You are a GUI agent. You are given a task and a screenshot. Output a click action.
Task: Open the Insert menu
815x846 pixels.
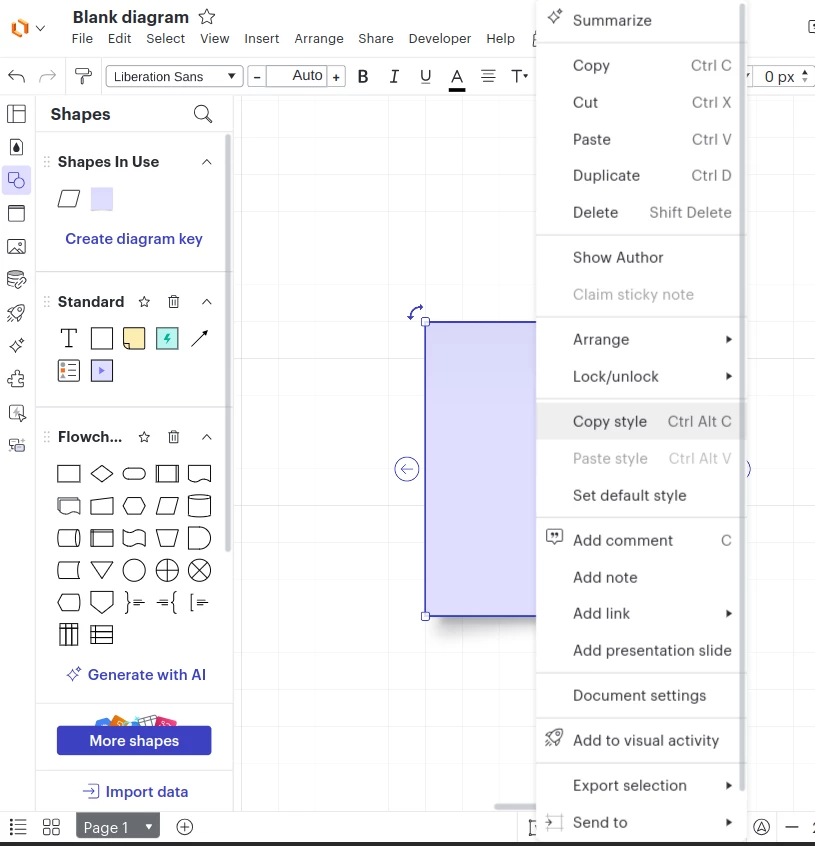point(261,39)
